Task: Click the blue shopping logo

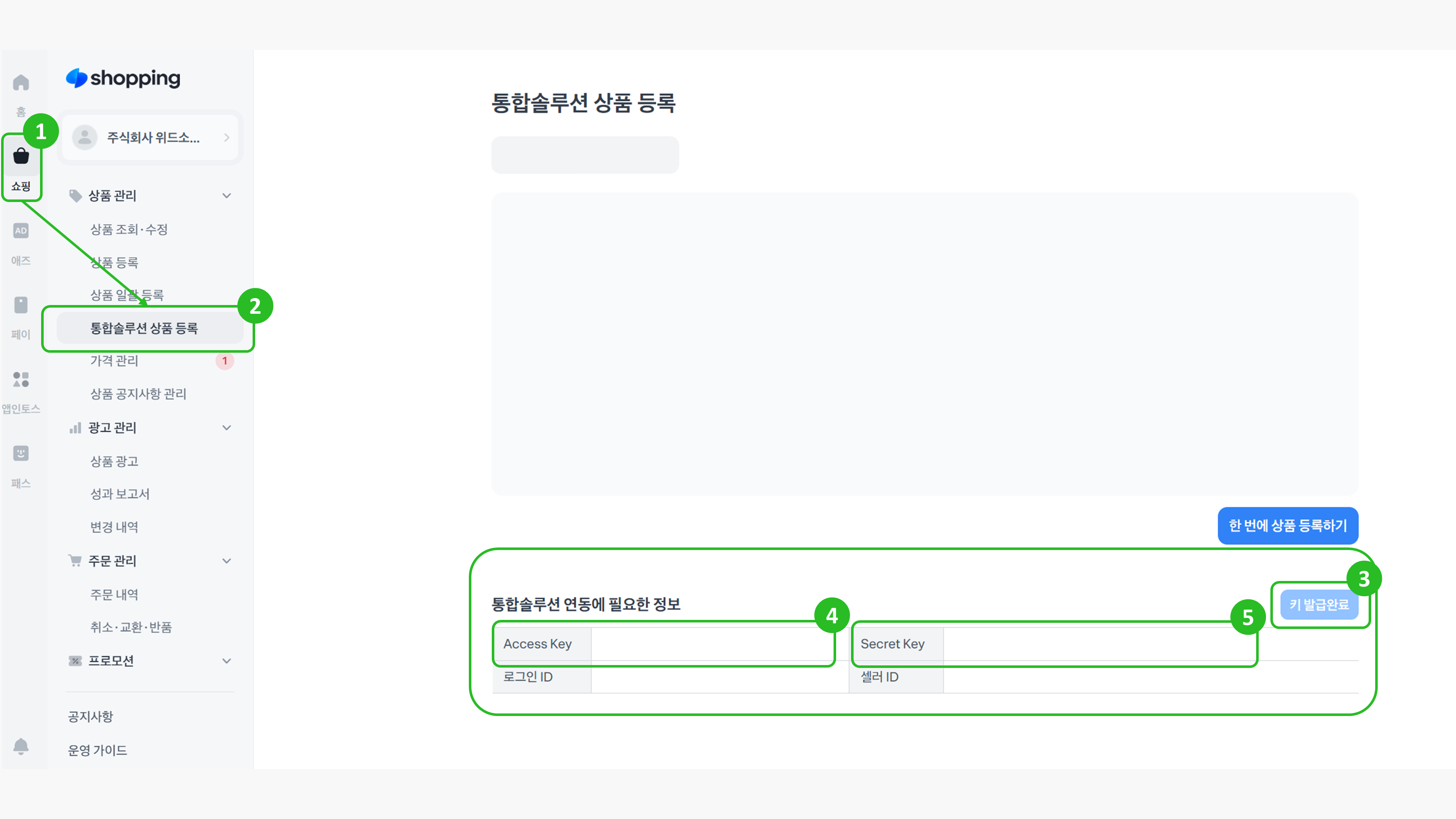Action: [123, 78]
